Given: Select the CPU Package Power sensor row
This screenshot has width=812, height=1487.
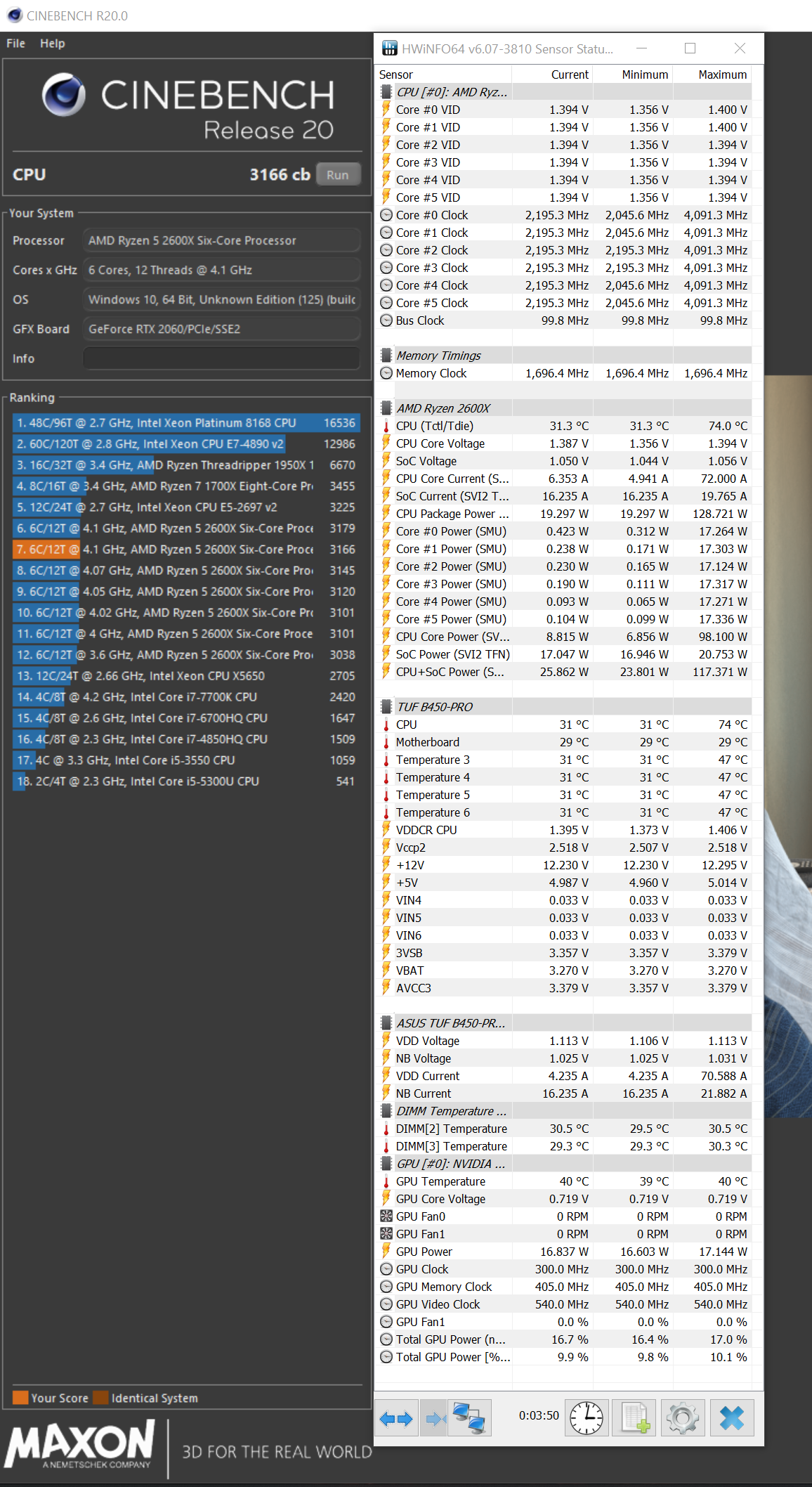Looking at the screenshot, I should pos(565,514).
